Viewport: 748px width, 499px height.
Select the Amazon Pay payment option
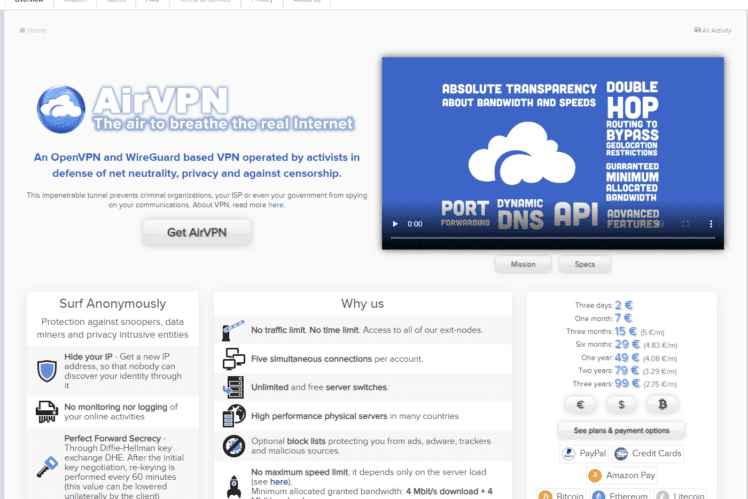622,475
